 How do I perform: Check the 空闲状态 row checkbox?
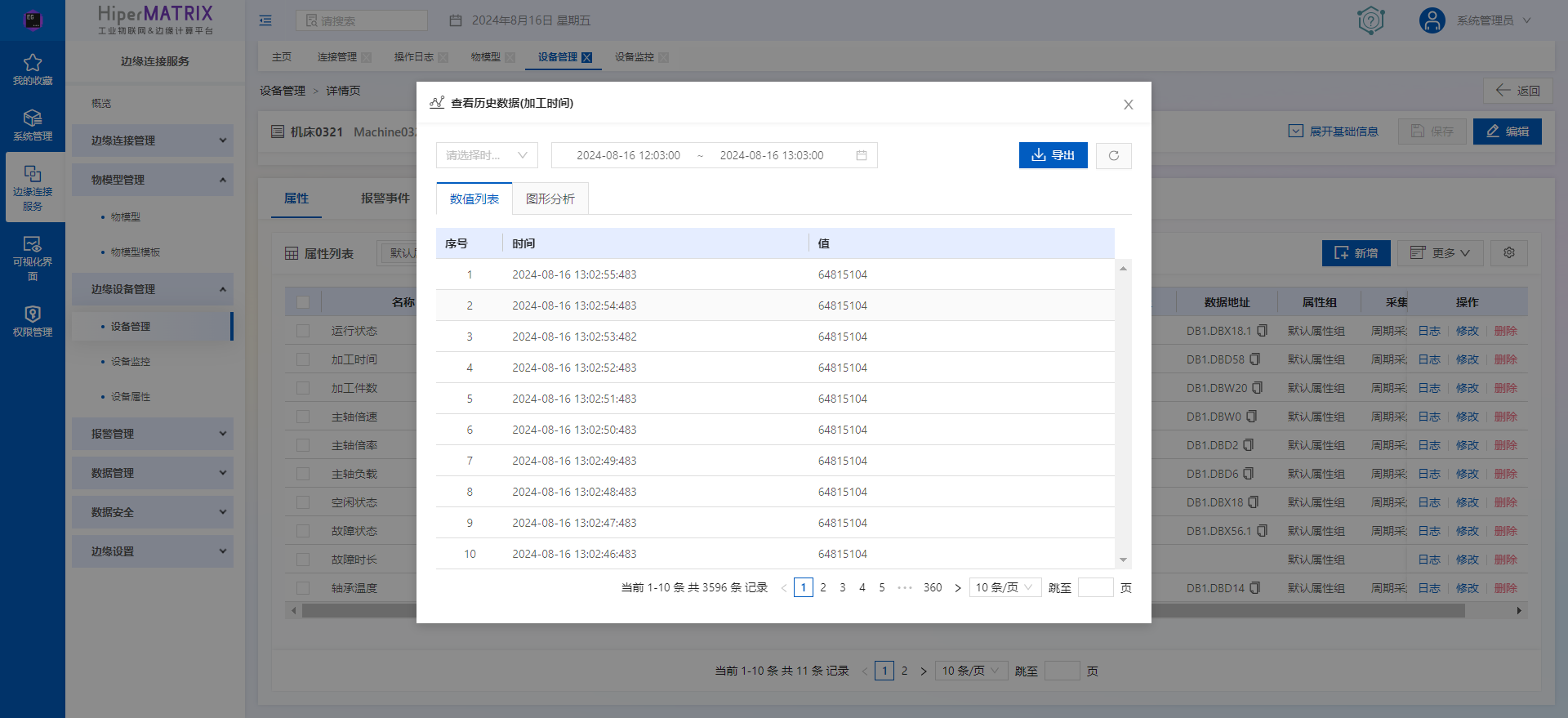coord(303,502)
